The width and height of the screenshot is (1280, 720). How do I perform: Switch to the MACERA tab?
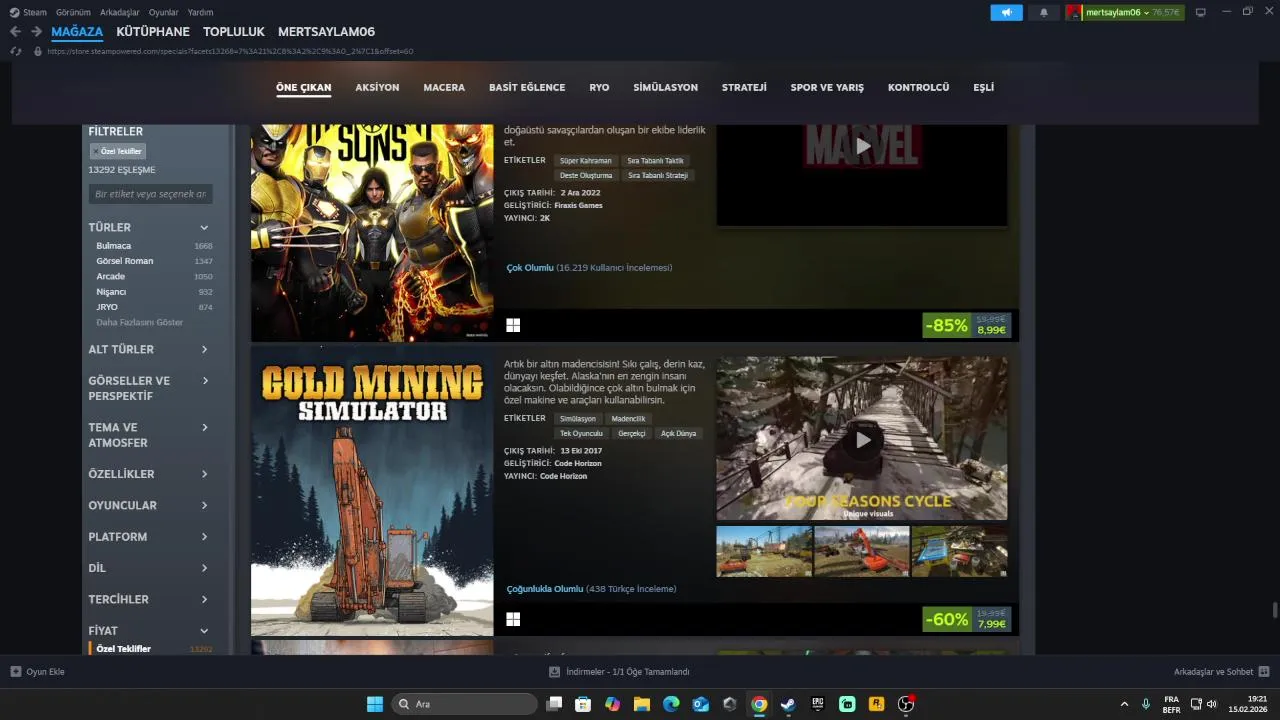(x=444, y=88)
